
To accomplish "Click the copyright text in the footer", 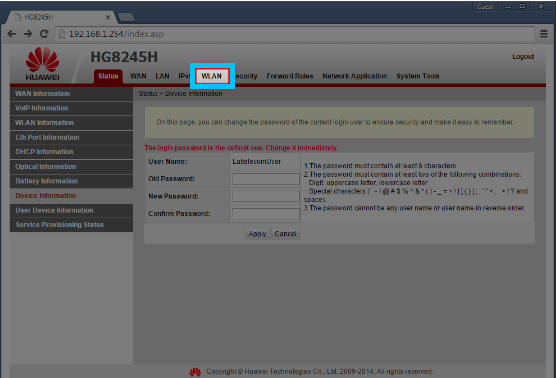I will (319, 372).
